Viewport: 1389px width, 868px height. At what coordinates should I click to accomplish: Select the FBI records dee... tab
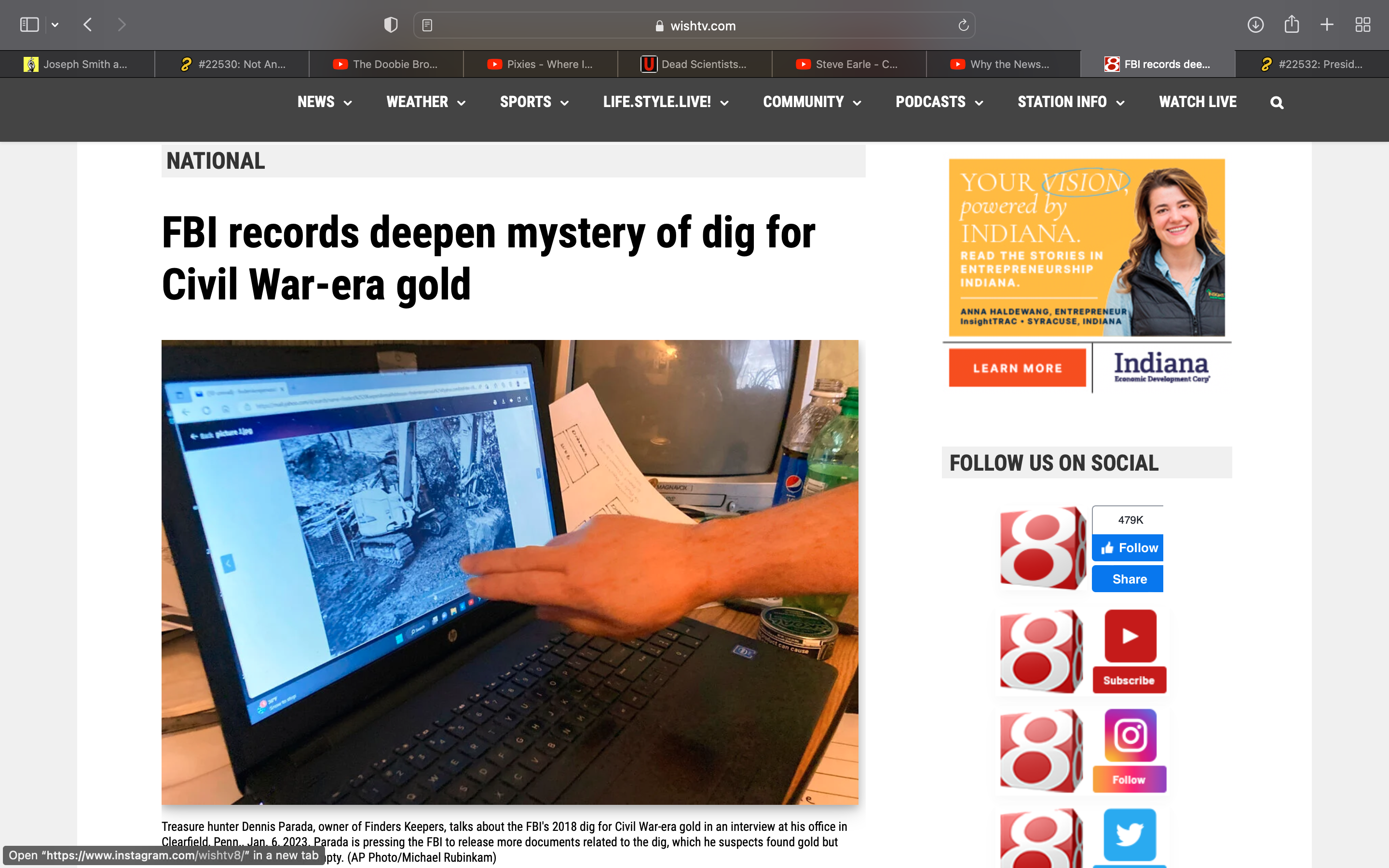click(x=1158, y=64)
